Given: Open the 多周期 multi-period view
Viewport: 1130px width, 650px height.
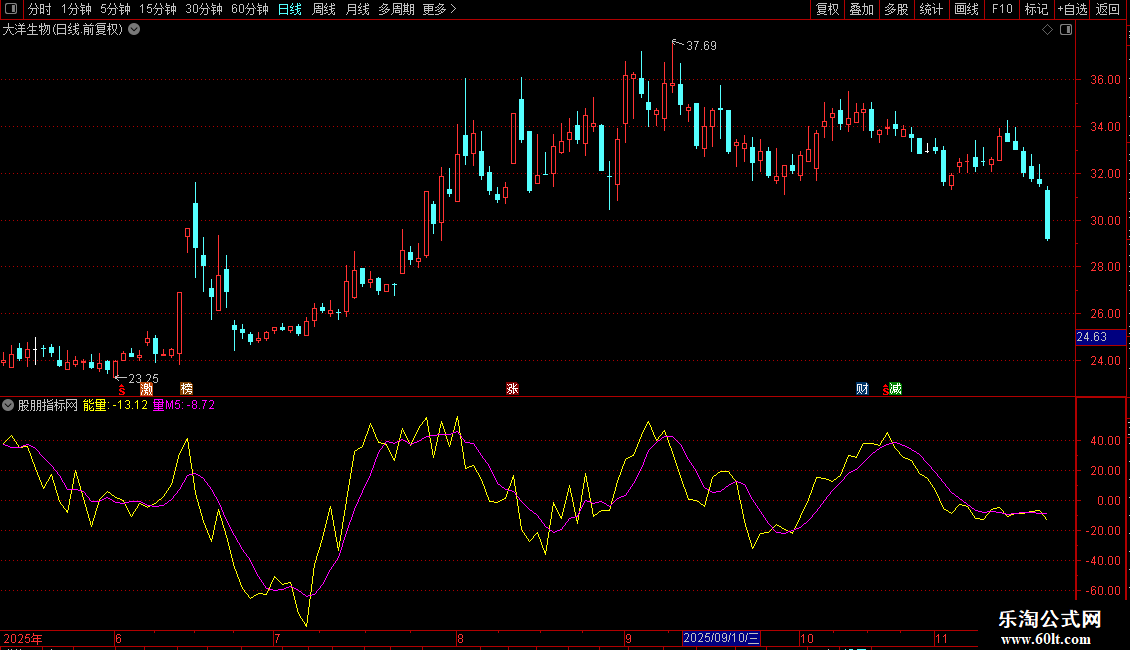Looking at the screenshot, I should (396, 9).
